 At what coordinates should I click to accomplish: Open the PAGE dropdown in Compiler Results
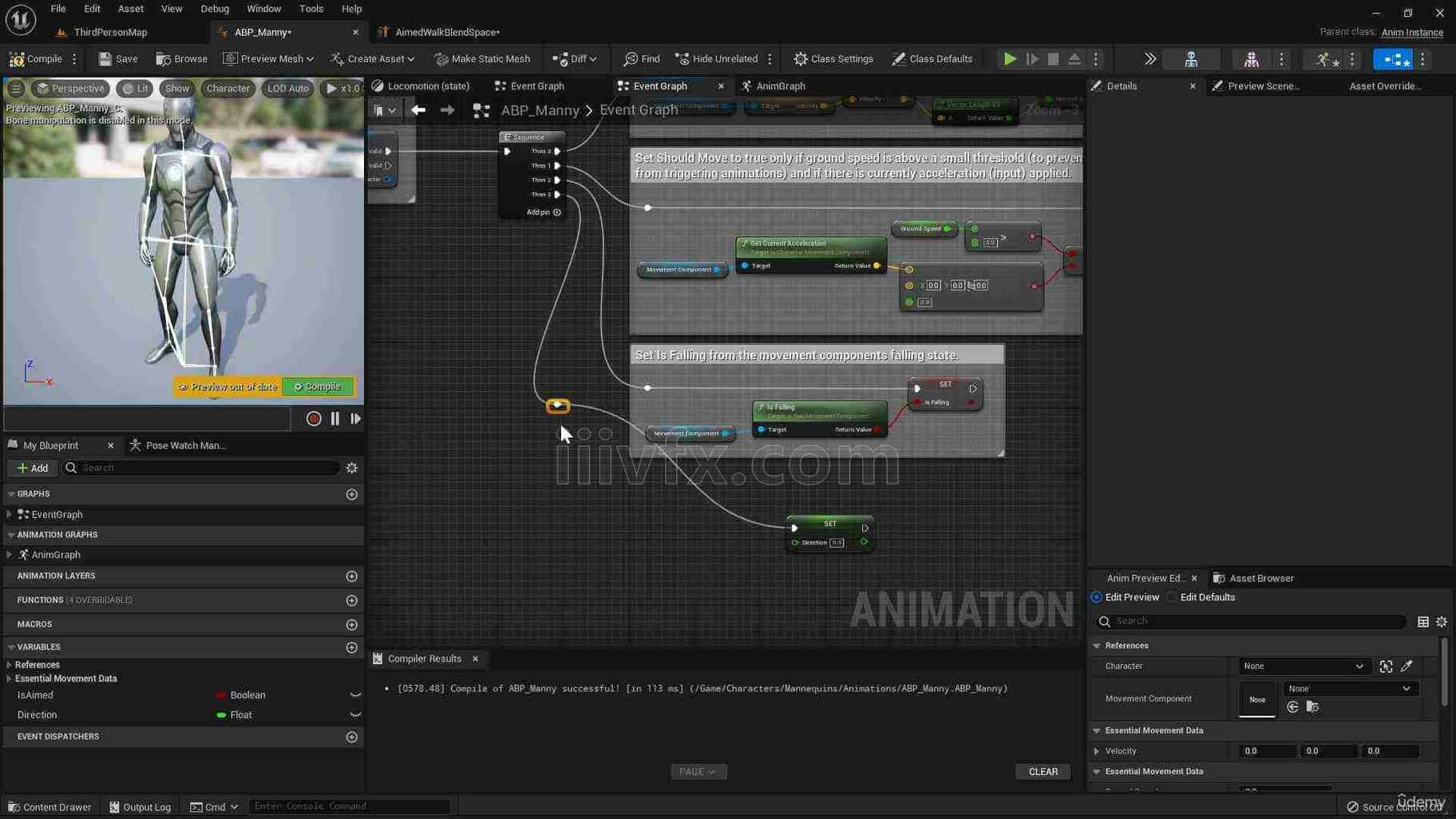tap(698, 772)
